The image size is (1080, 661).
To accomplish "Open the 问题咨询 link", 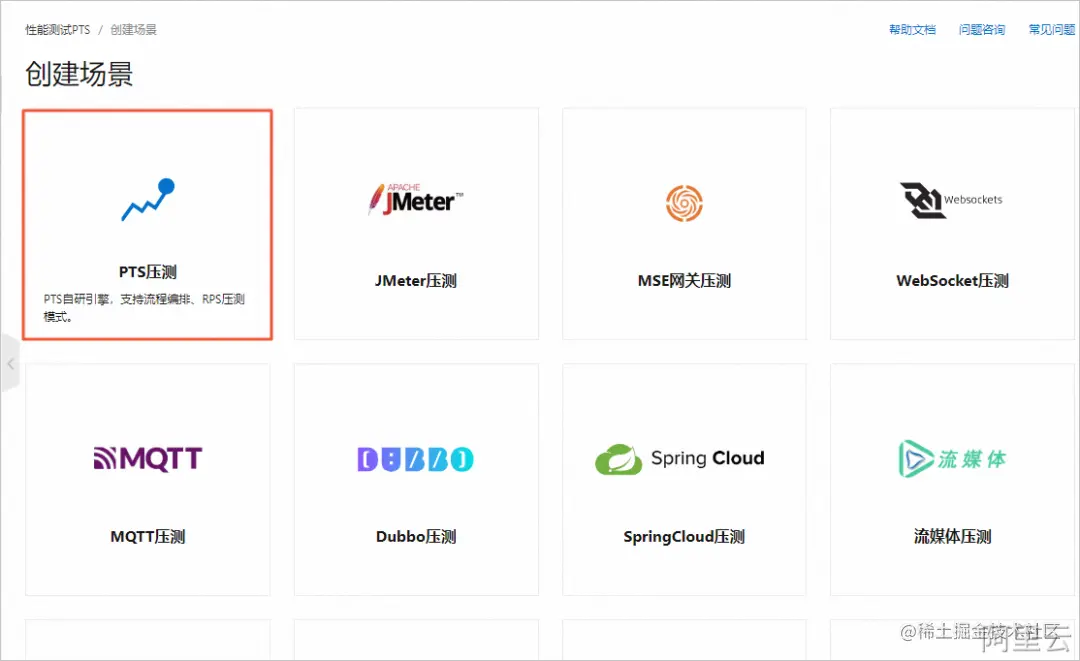I will tap(982, 30).
